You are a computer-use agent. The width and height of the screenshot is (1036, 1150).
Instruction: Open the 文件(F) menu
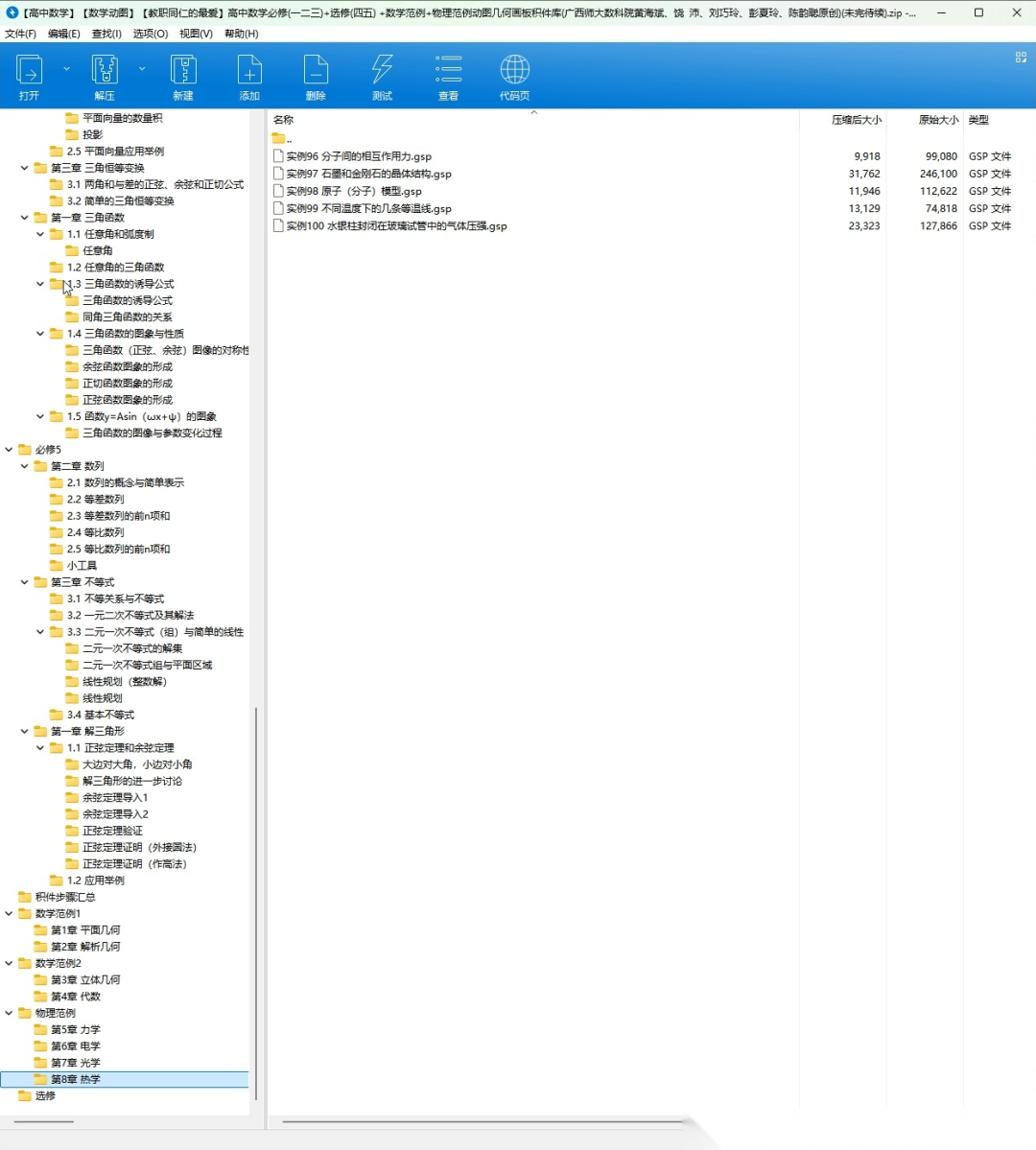click(20, 34)
